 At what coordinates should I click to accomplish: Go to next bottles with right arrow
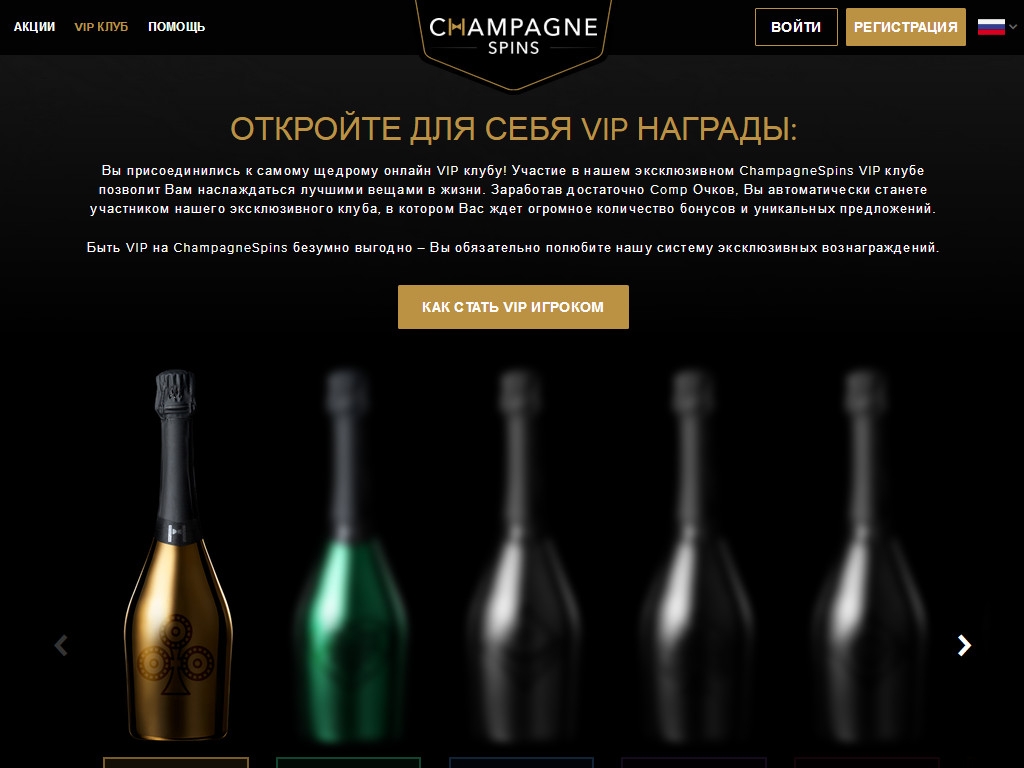click(x=964, y=645)
